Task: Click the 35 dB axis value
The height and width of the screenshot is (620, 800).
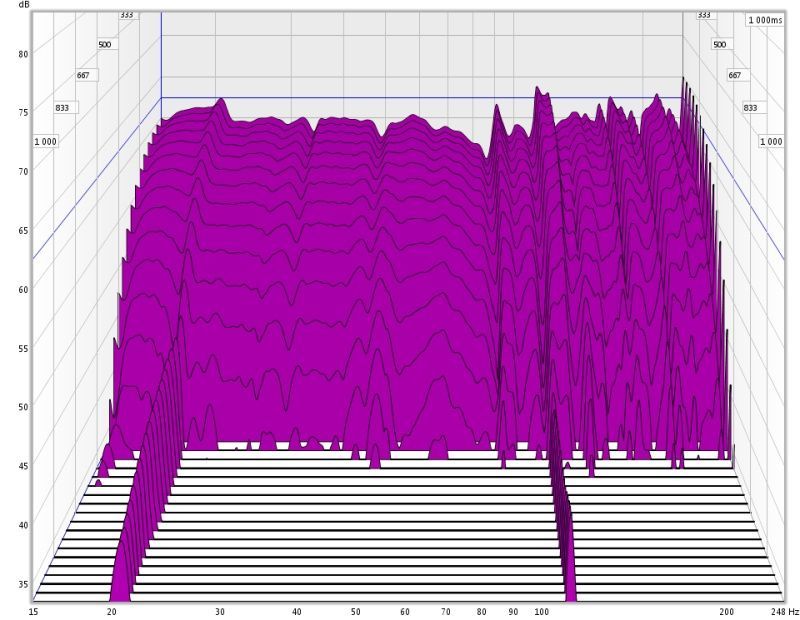Action: (23, 584)
